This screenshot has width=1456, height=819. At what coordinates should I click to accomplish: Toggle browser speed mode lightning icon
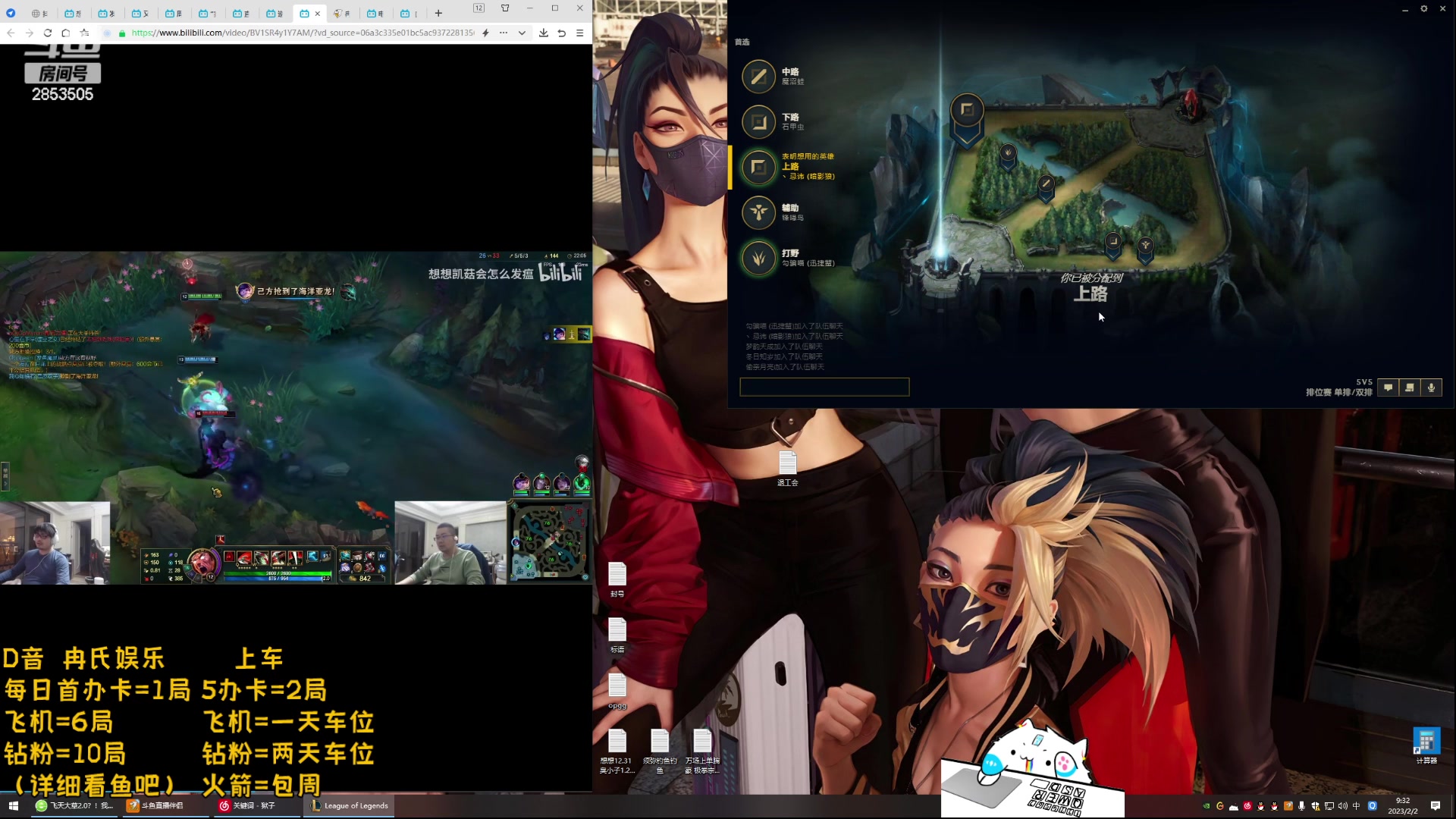[485, 33]
